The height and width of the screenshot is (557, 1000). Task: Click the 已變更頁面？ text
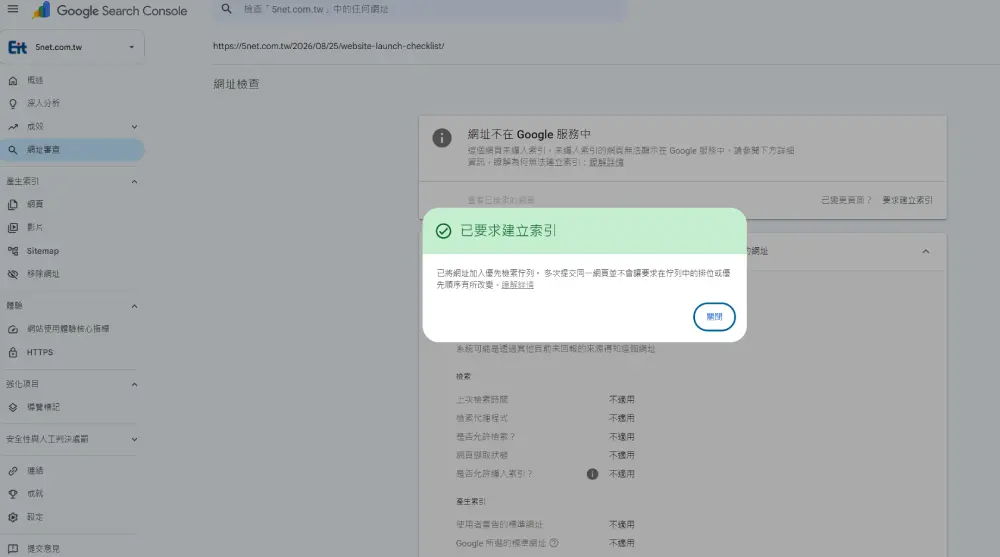846,200
